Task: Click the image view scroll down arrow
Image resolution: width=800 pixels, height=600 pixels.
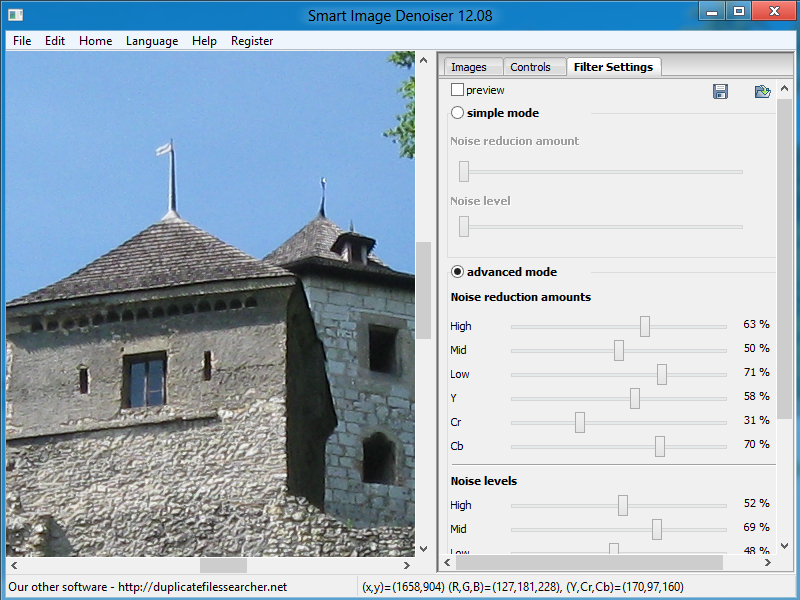Action: click(423, 548)
